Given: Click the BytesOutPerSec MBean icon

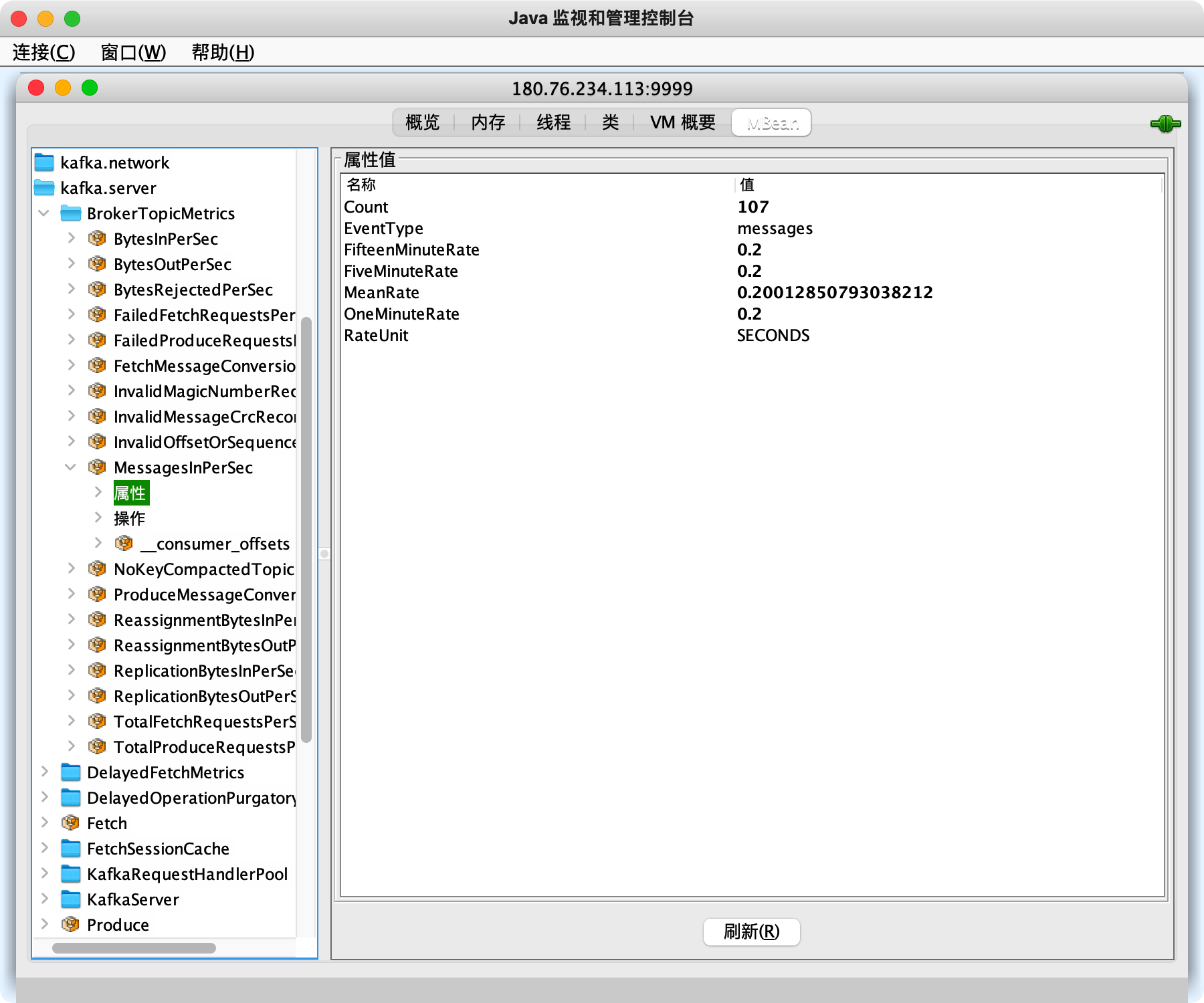Looking at the screenshot, I should coord(97,264).
